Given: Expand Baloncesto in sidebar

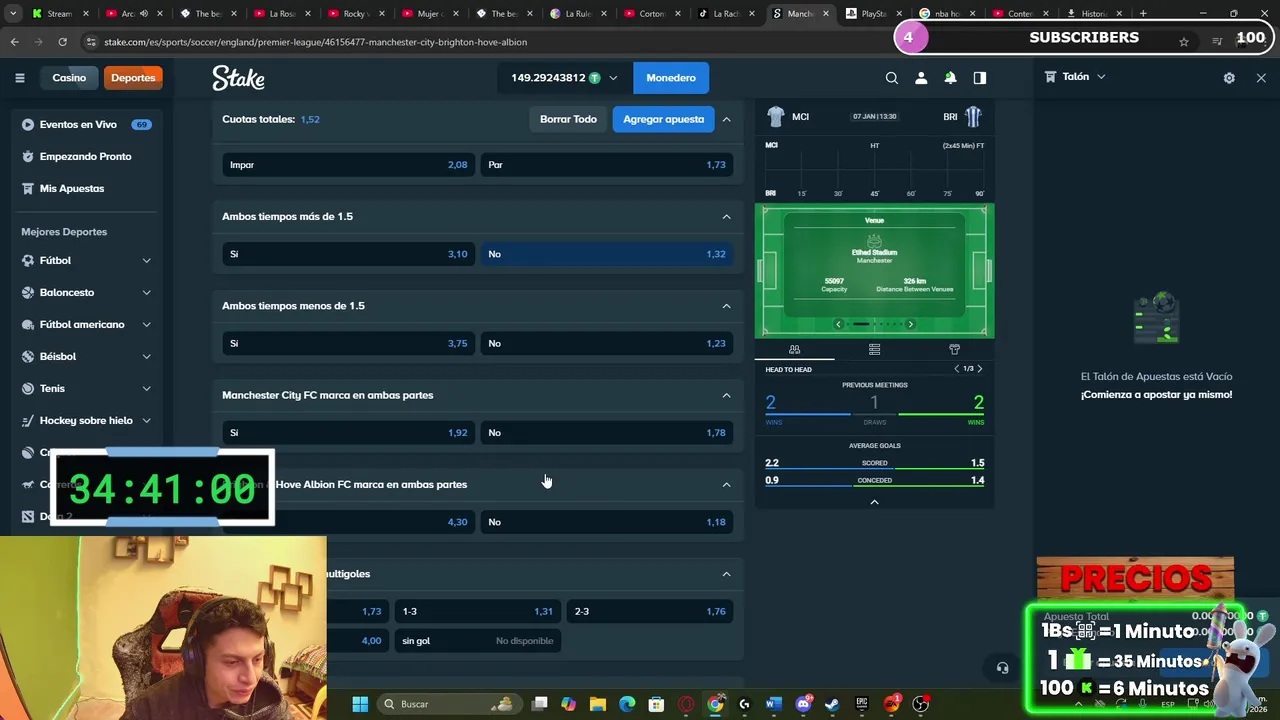Looking at the screenshot, I should tap(146, 292).
